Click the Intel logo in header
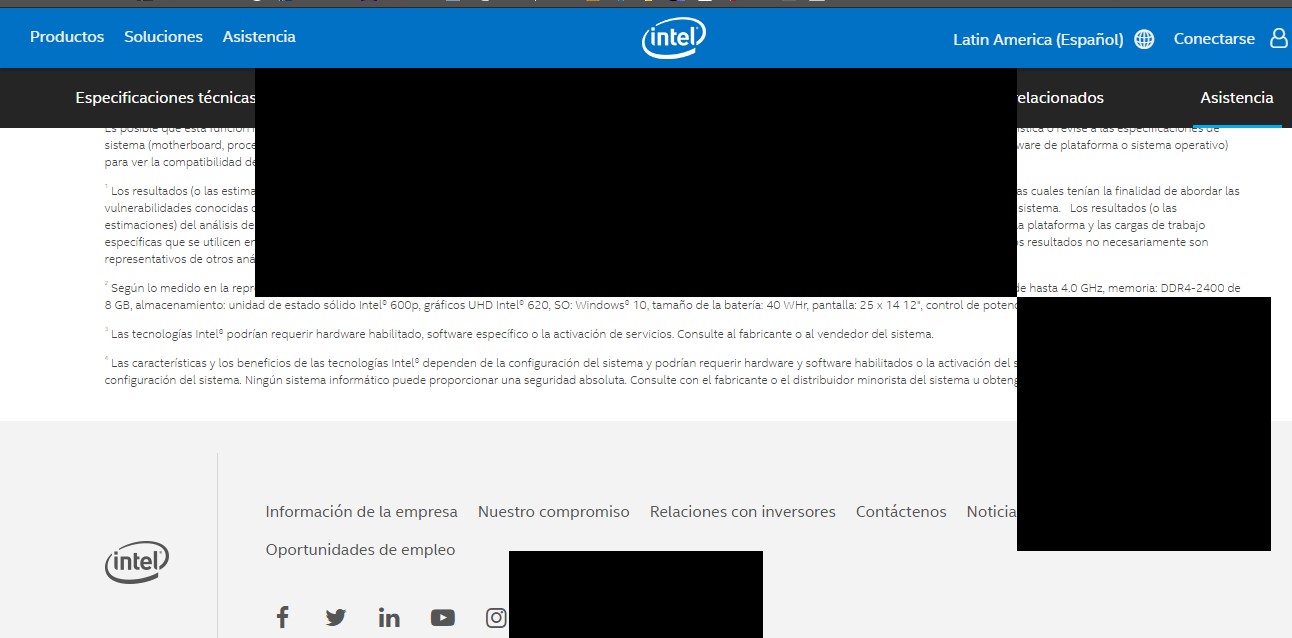This screenshot has width=1292, height=638. (x=674, y=39)
